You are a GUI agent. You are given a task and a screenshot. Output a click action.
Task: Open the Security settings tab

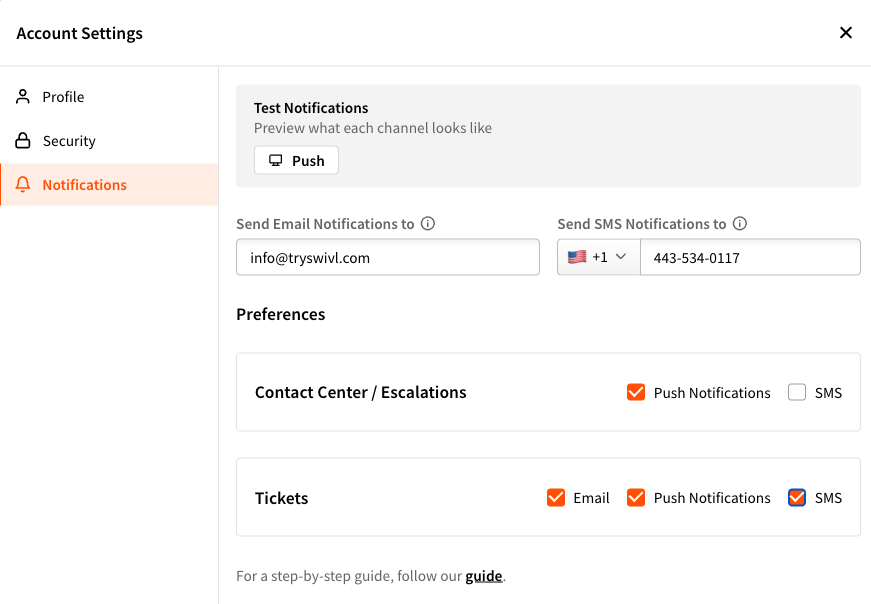tap(109, 141)
